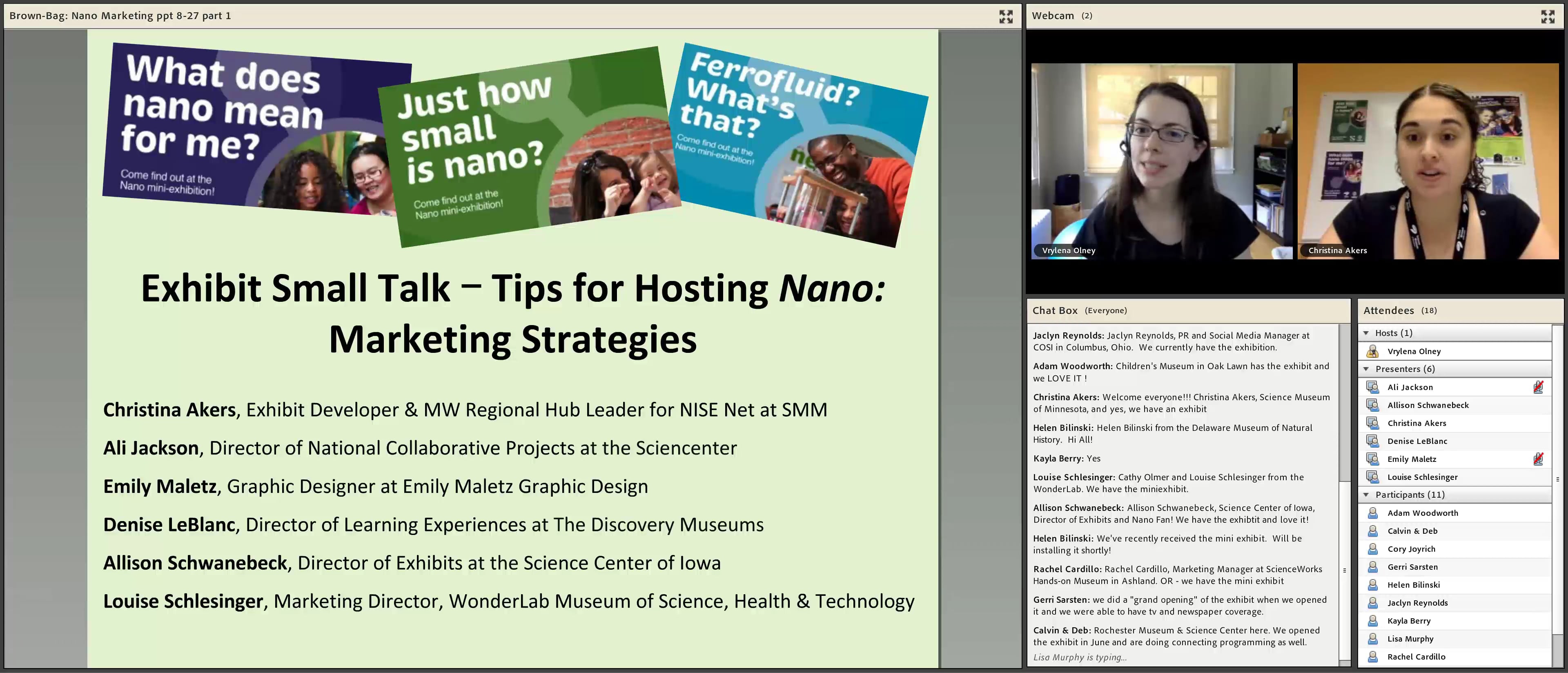Maximize the presentation share pod
Viewport: 1568px width, 673px height.
tap(1006, 16)
